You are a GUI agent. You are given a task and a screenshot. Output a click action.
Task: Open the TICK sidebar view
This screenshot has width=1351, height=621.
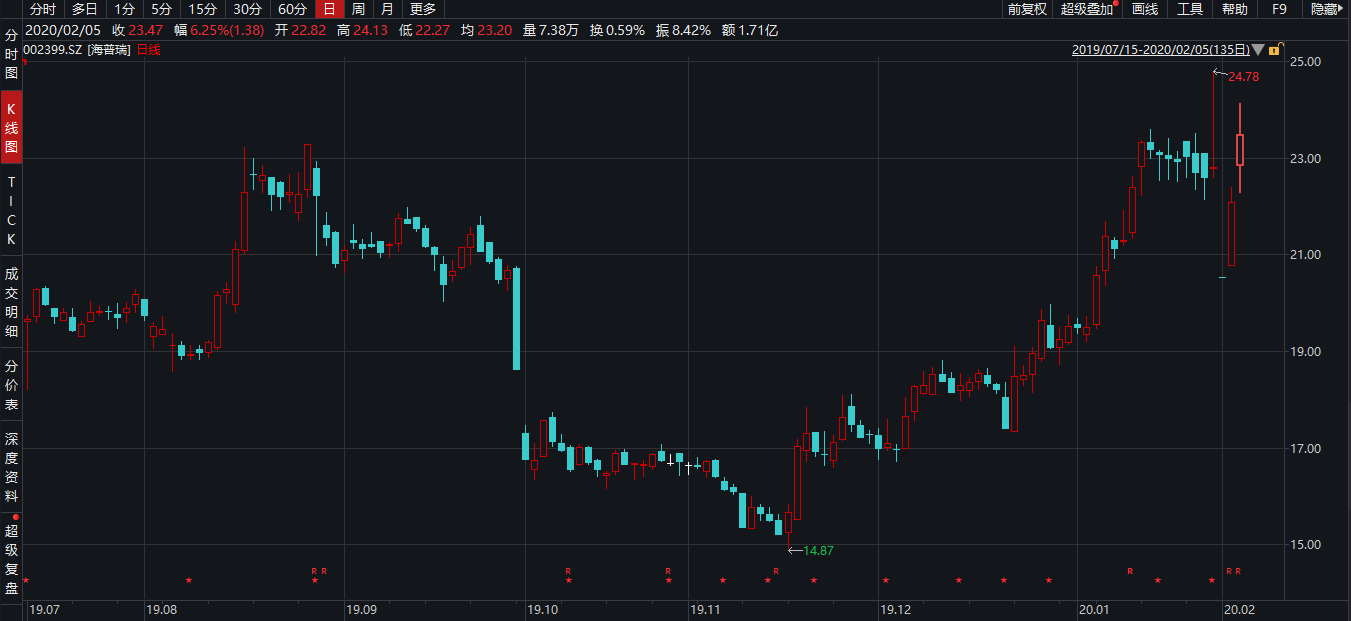12,211
